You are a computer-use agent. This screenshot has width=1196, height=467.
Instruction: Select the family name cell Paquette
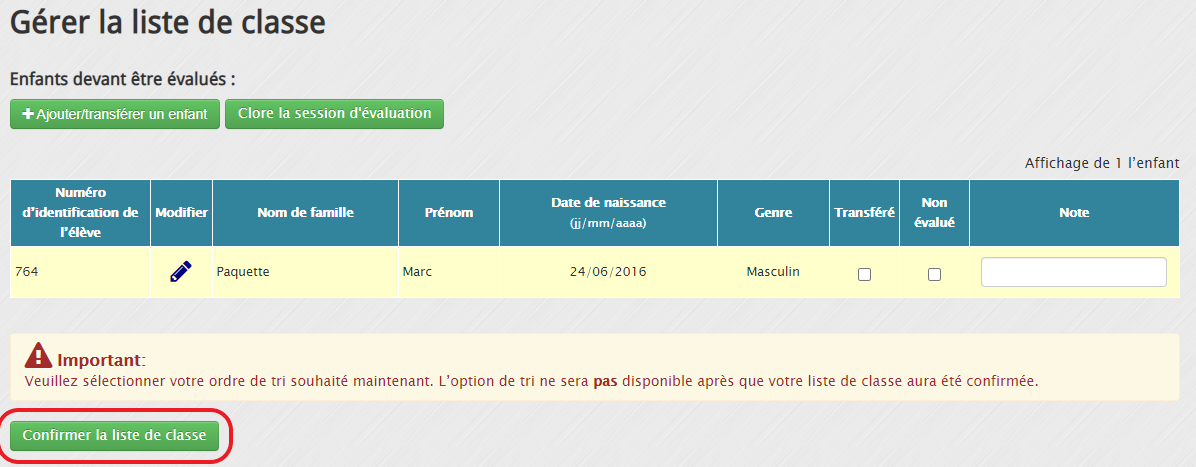pos(305,272)
